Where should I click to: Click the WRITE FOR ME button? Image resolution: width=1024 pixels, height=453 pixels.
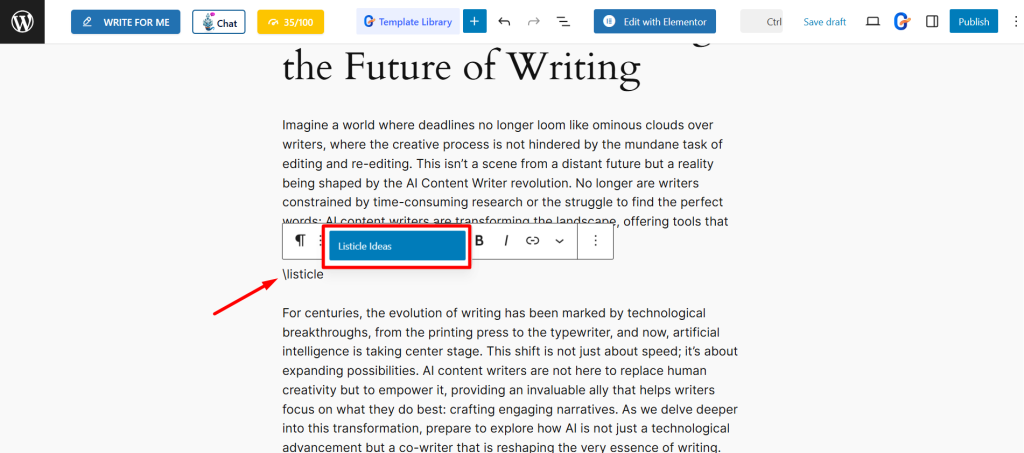125,22
